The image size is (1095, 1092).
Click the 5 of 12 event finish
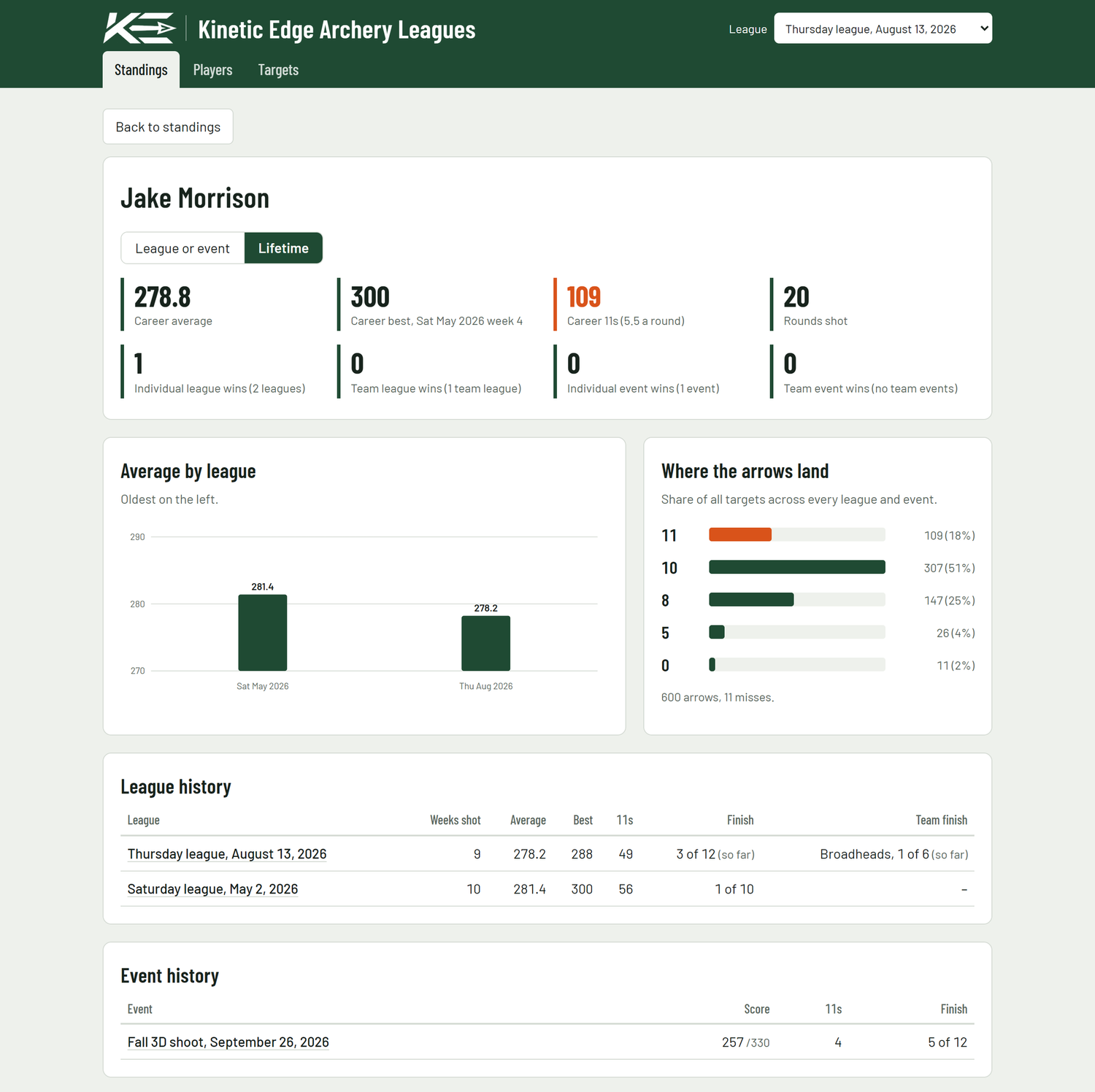948,1042
